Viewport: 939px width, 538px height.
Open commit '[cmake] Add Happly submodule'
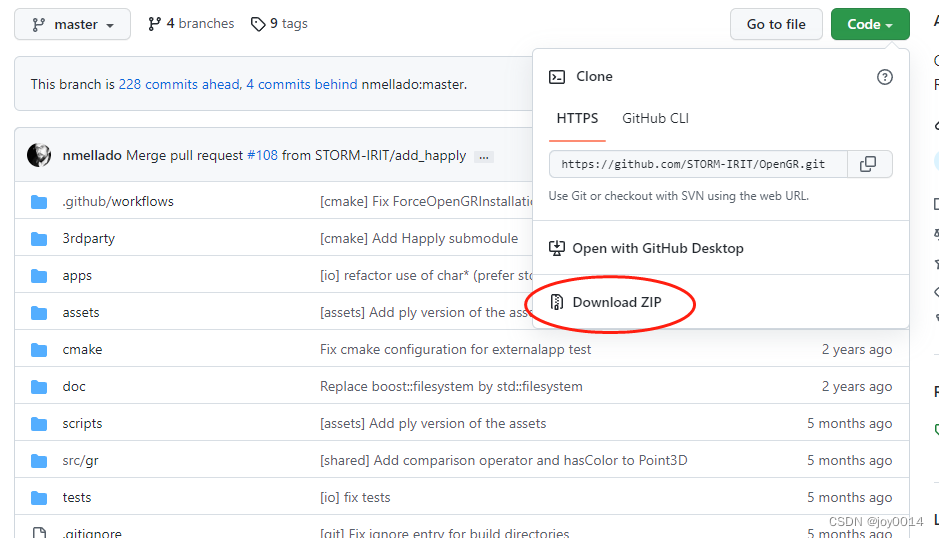(419, 238)
